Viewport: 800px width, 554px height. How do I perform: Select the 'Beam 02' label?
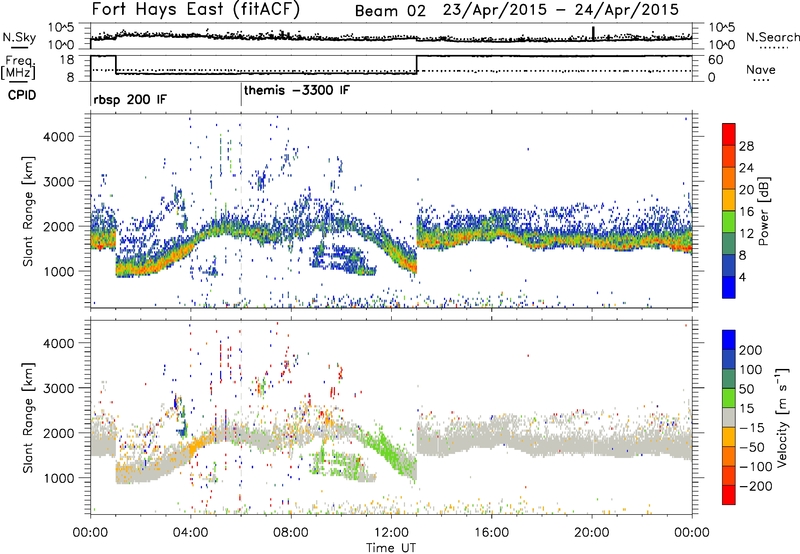pyautogui.click(x=390, y=11)
